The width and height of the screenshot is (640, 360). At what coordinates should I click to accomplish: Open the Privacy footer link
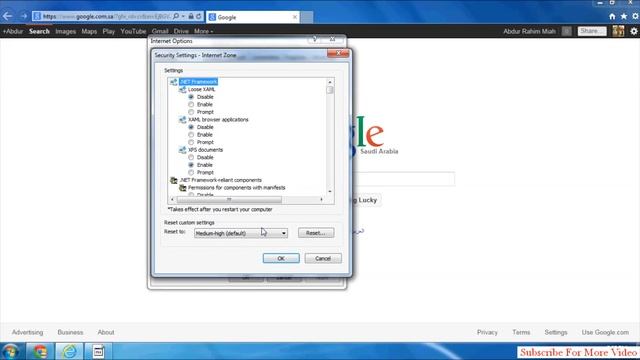point(487,332)
